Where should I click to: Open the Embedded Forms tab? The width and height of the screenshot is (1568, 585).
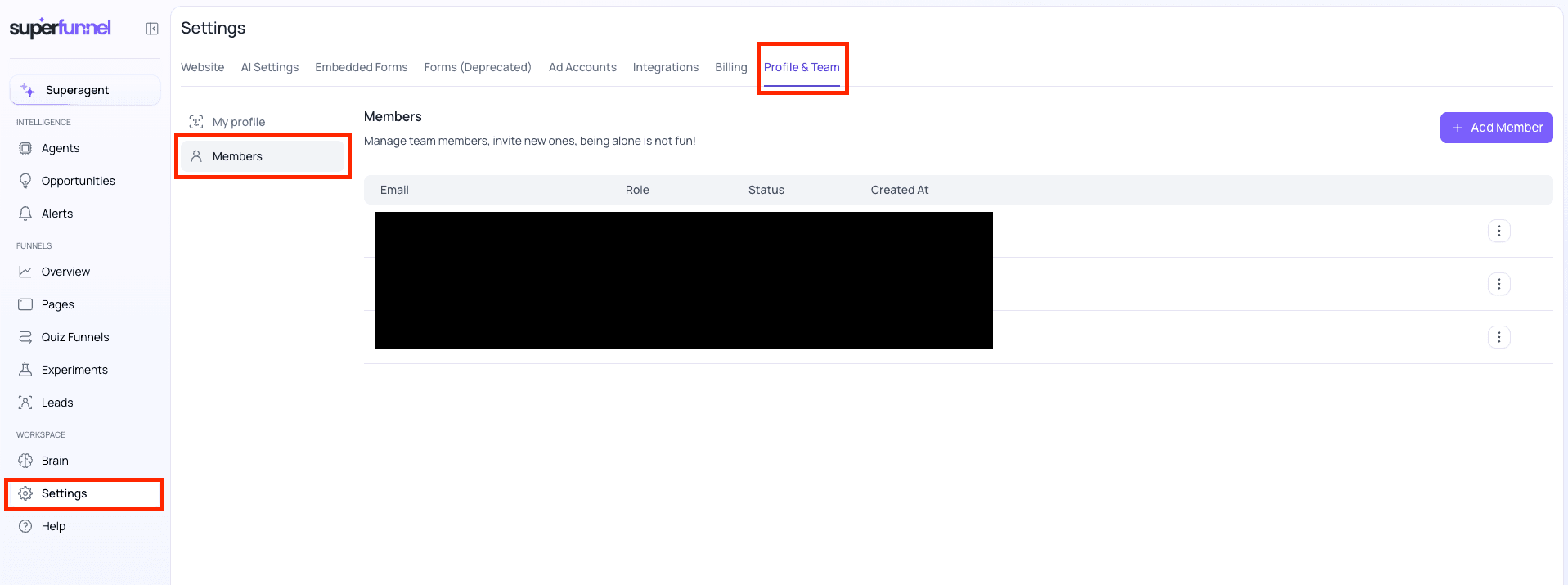pyautogui.click(x=362, y=67)
